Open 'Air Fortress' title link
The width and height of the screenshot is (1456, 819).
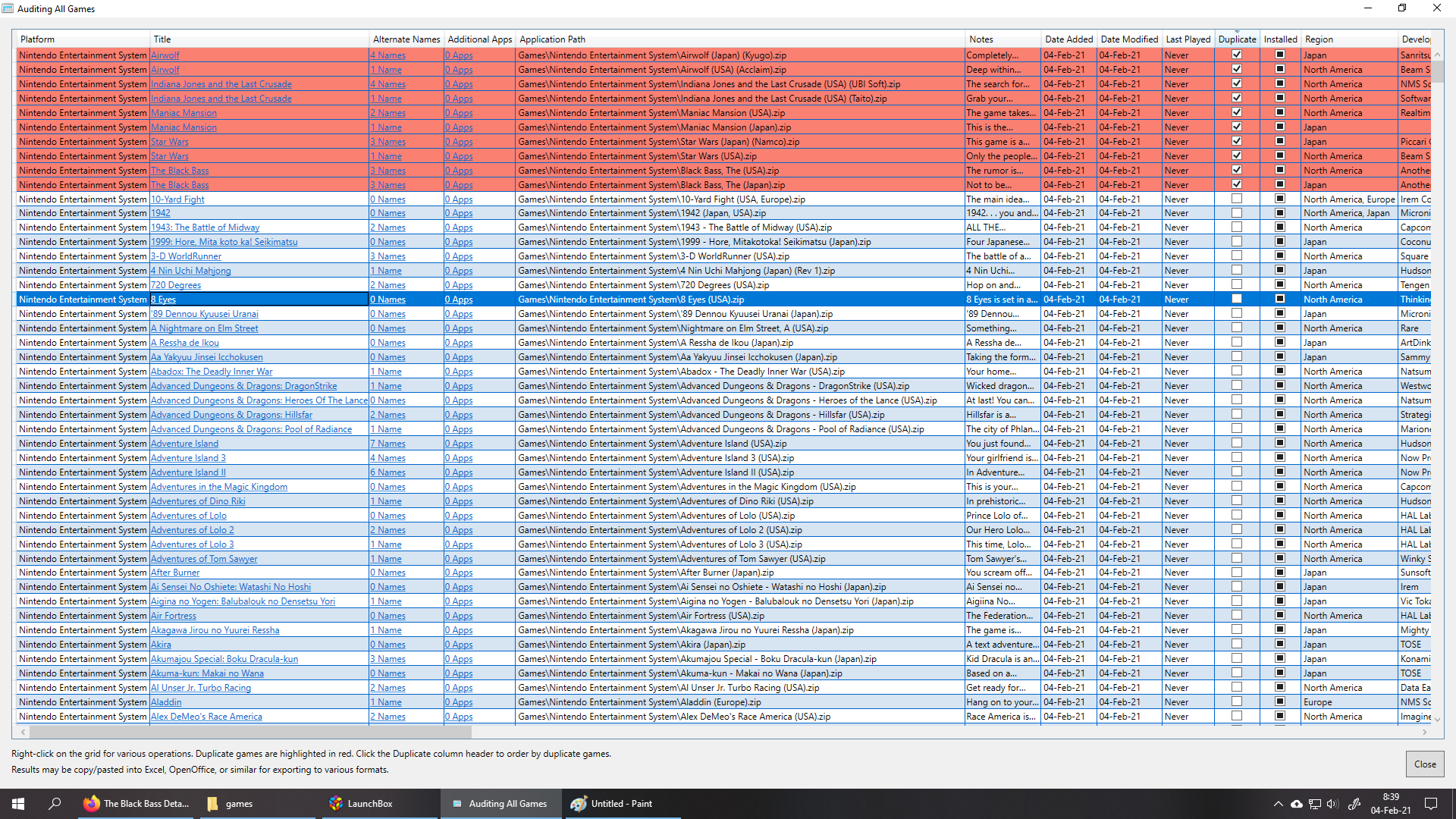point(173,616)
